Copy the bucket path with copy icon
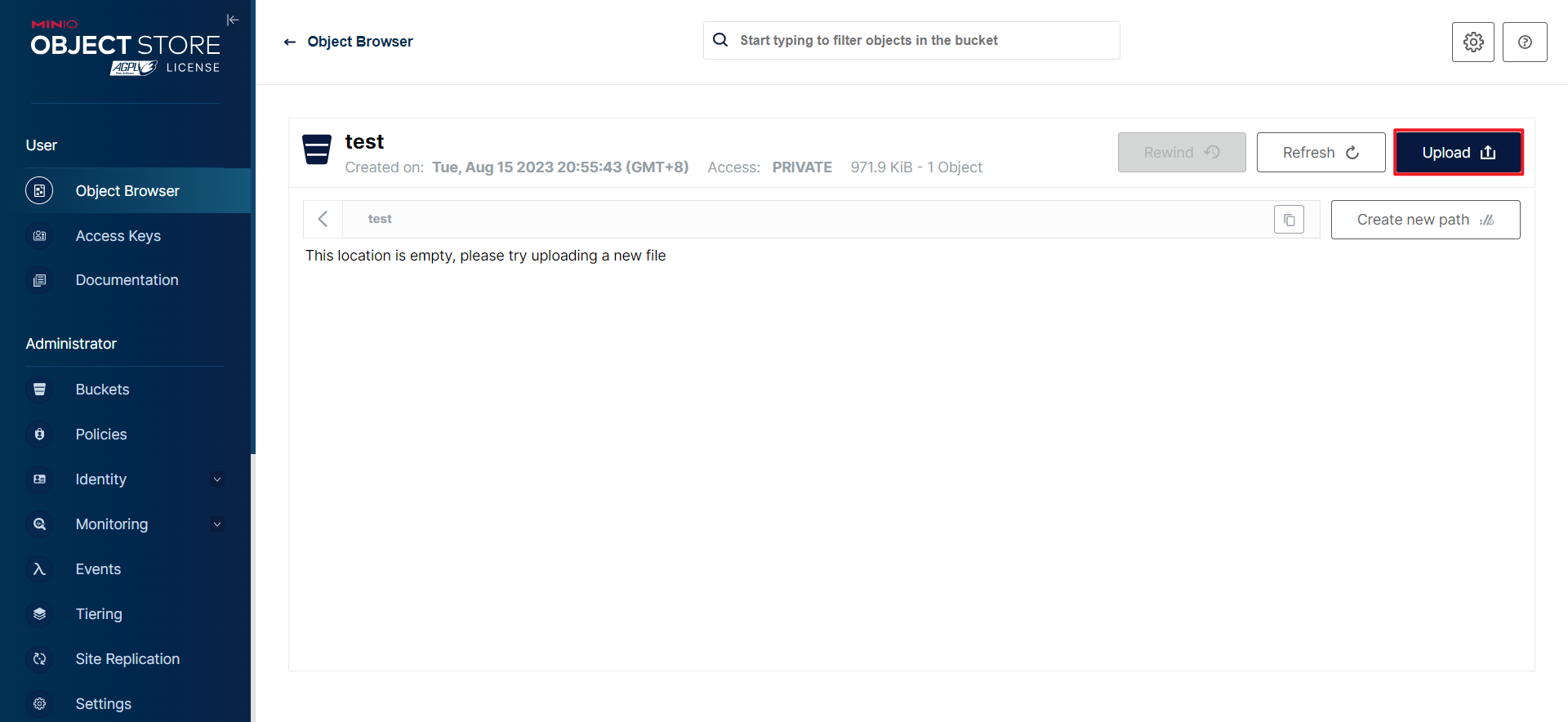Screen dimensions: 1568x722 pyautogui.click(x=1289, y=220)
